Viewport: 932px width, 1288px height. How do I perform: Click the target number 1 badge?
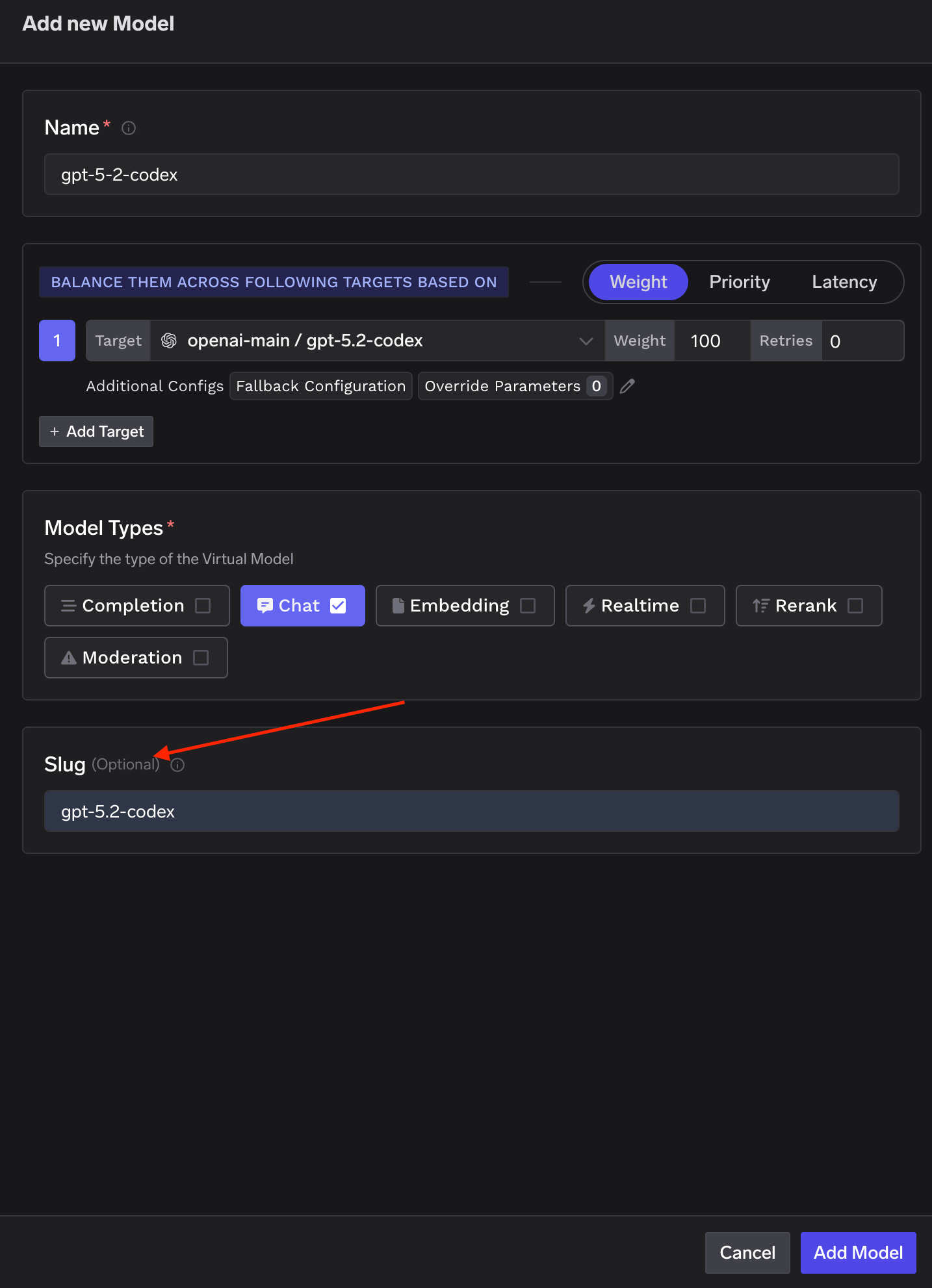[x=57, y=341]
